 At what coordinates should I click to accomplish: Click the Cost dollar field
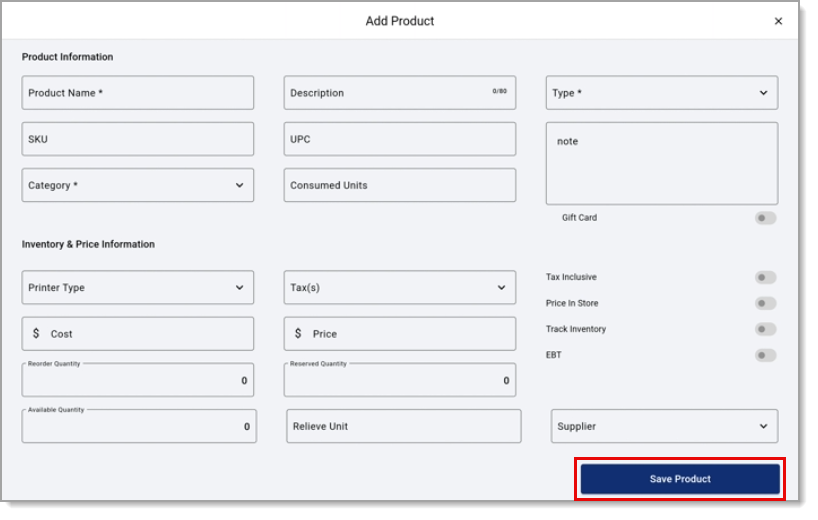(138, 334)
